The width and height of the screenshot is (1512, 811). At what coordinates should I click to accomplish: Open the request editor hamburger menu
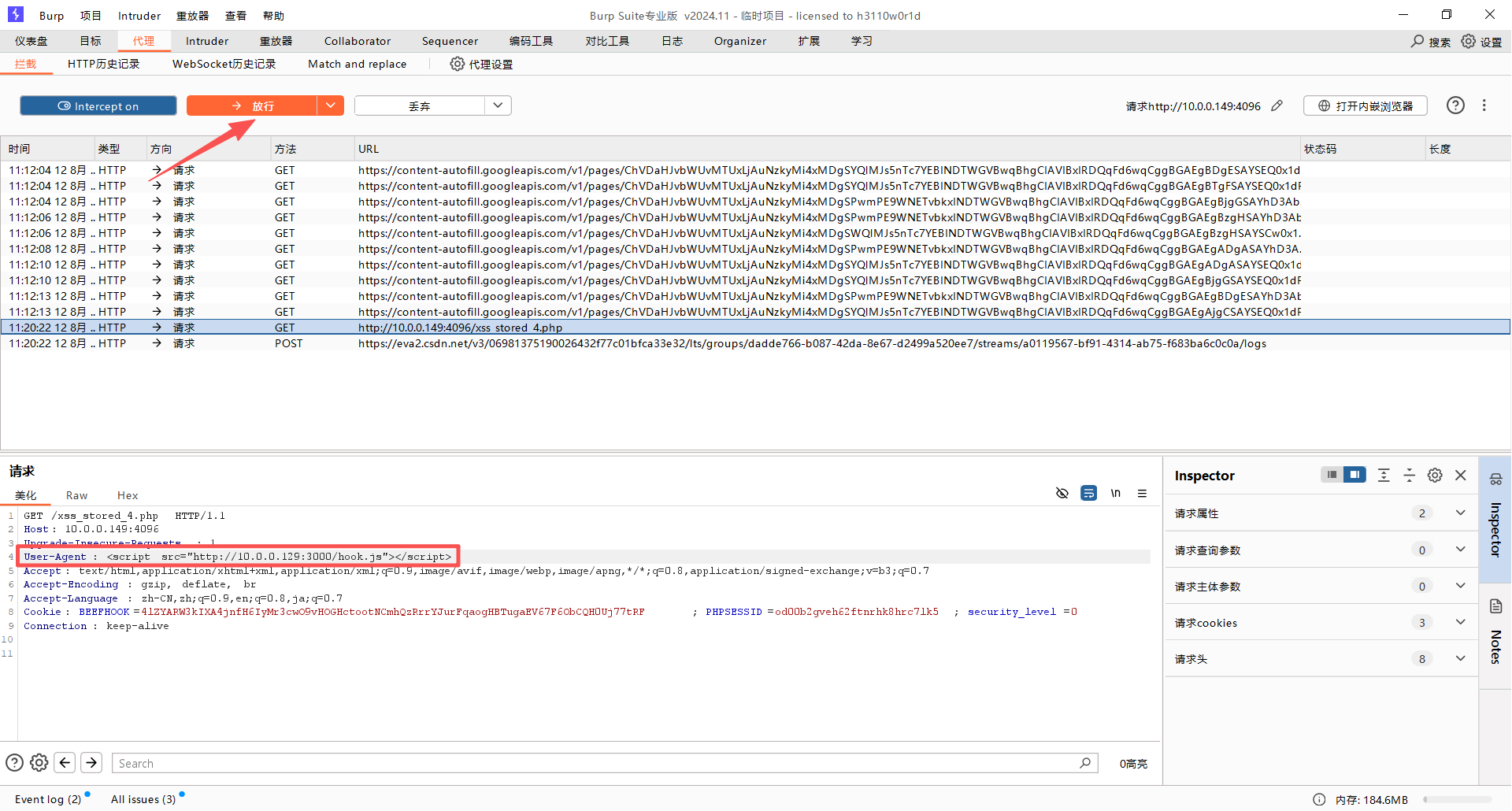[x=1142, y=494]
